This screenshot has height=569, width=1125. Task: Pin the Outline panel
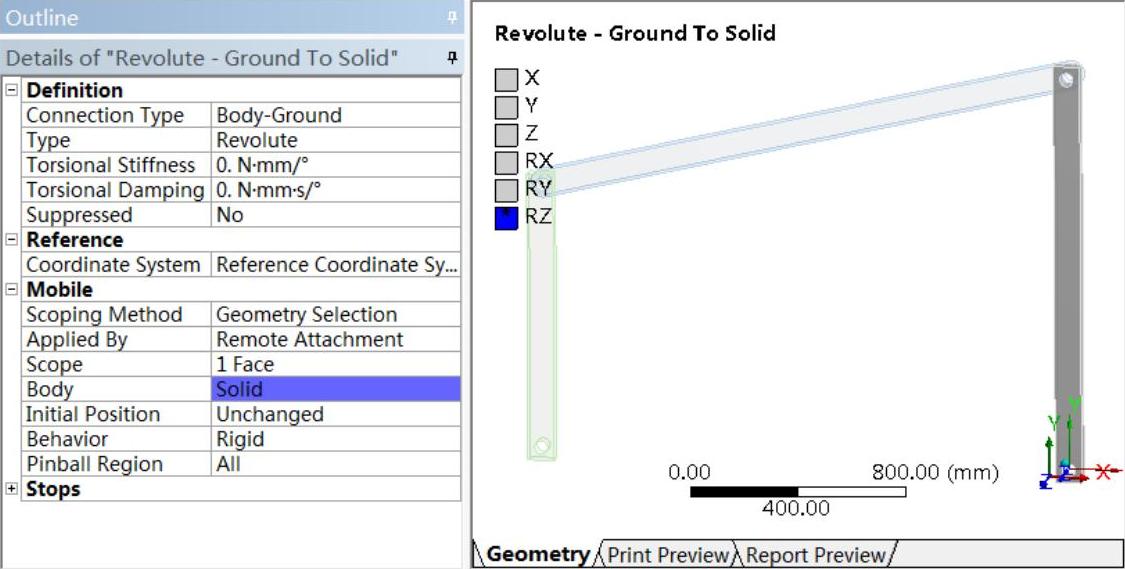pos(452,19)
